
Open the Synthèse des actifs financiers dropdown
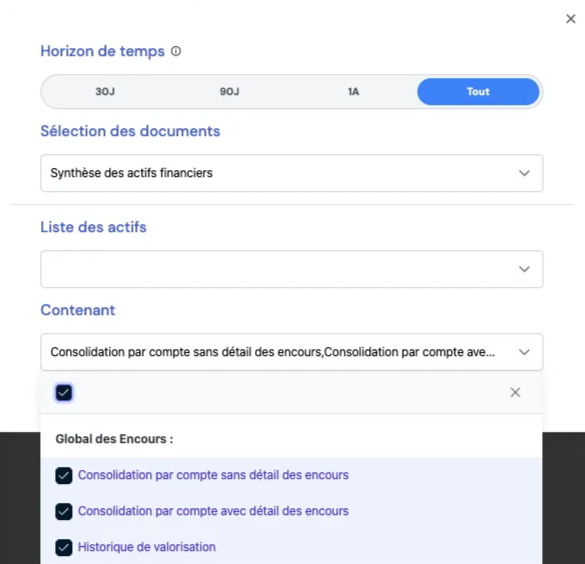(x=291, y=173)
